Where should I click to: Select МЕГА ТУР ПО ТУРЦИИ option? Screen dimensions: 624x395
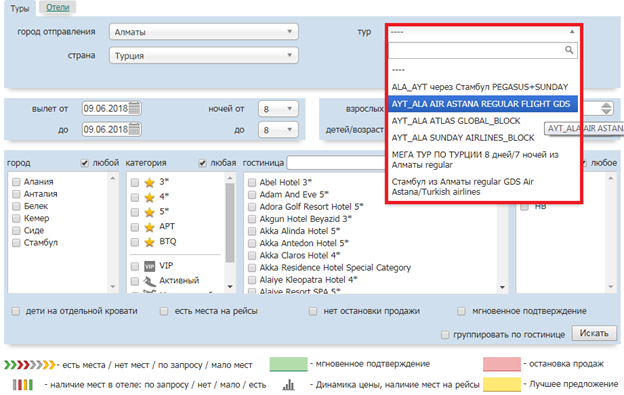[483, 160]
